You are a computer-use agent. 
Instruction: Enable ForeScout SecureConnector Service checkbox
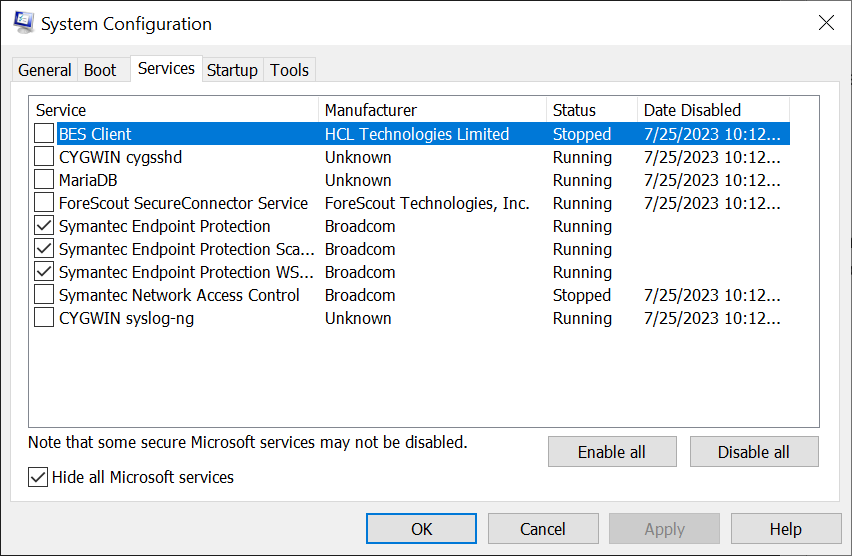point(44,203)
